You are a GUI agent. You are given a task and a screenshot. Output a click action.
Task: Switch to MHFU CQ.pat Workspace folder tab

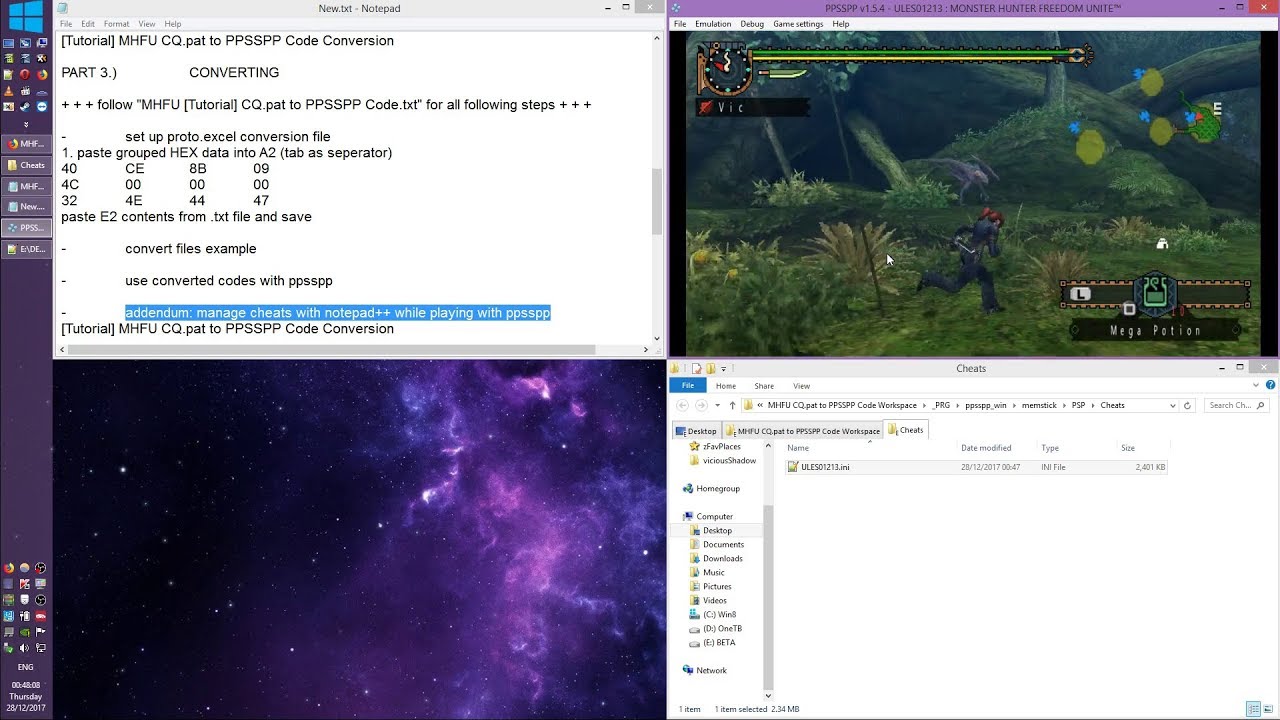pyautogui.click(x=803, y=431)
